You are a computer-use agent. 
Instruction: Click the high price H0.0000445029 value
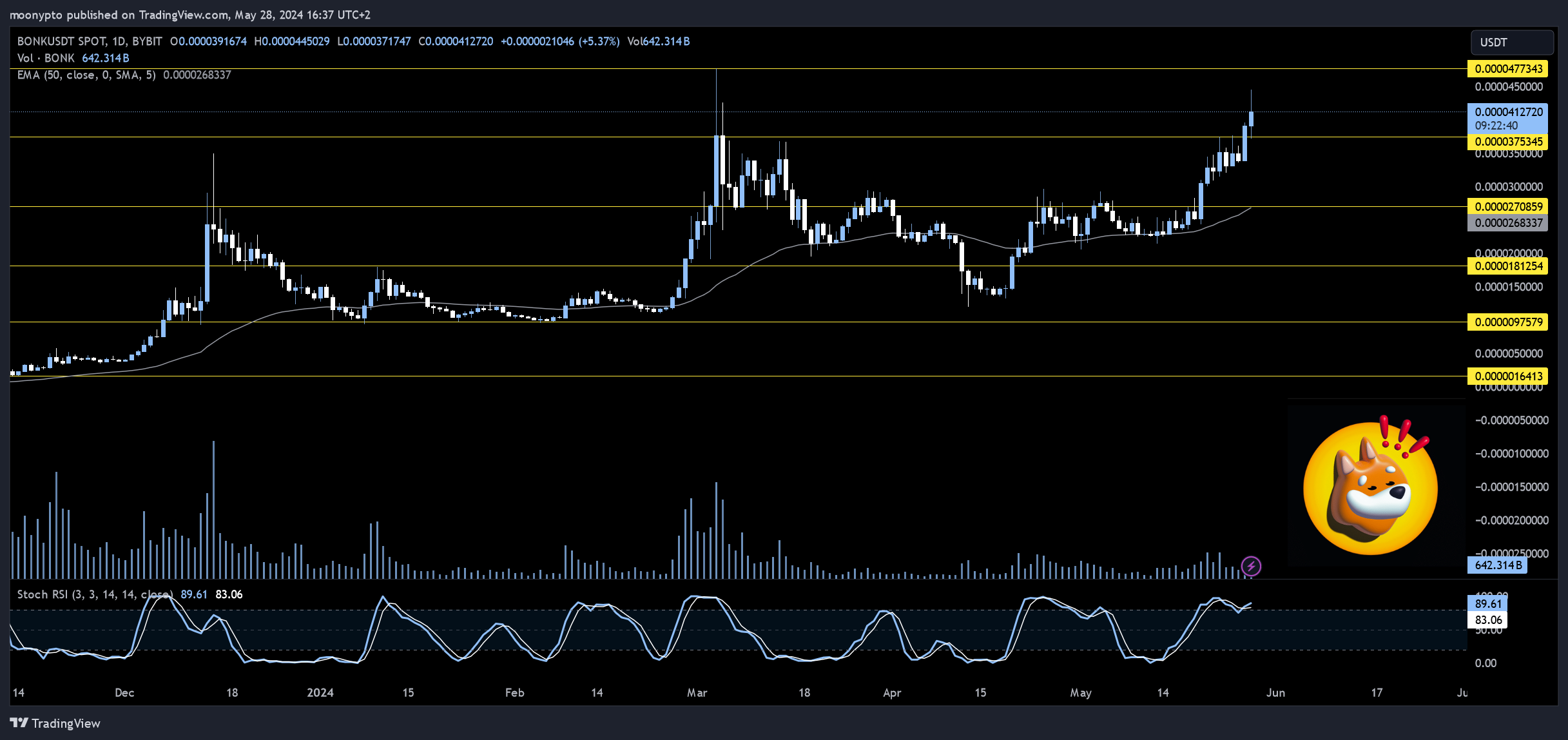point(292,41)
